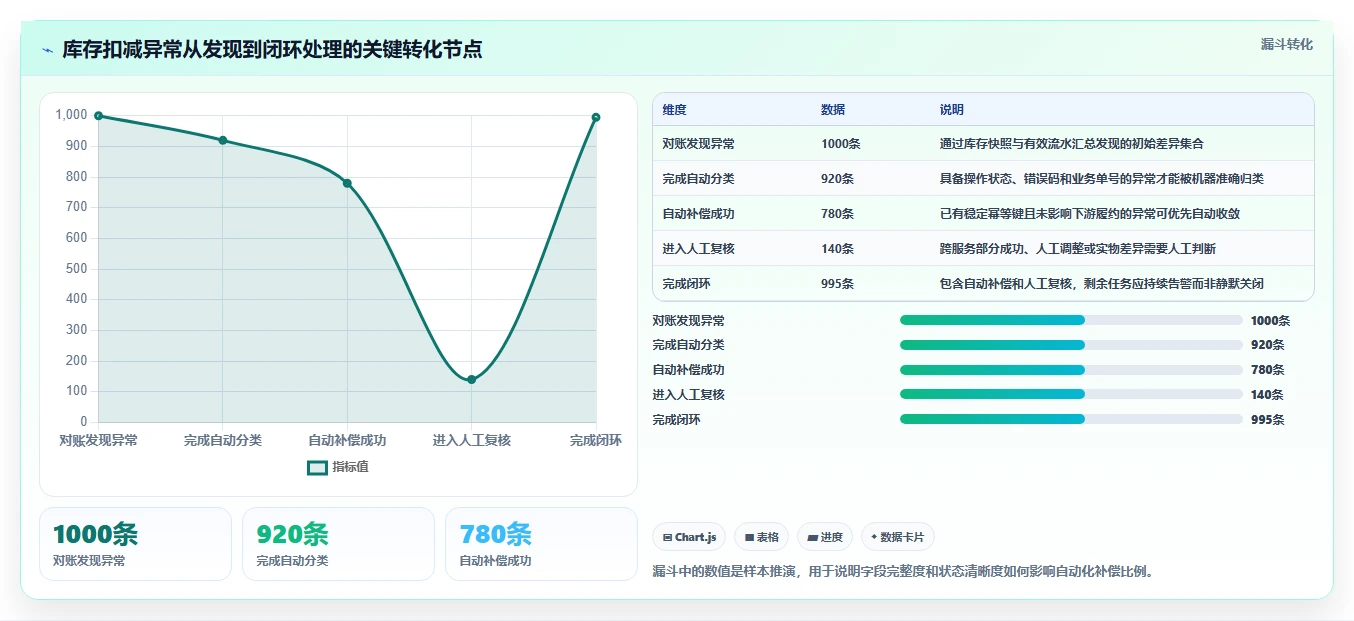1354x621 pixels.
Task: Click the 指标值 legend color box
Action: pos(317,467)
